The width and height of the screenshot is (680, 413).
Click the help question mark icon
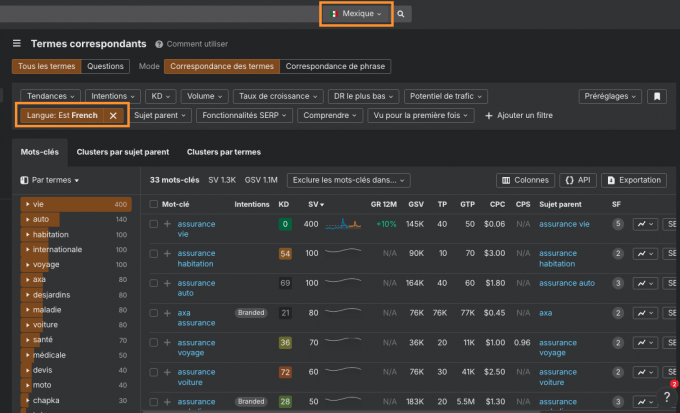(667, 397)
